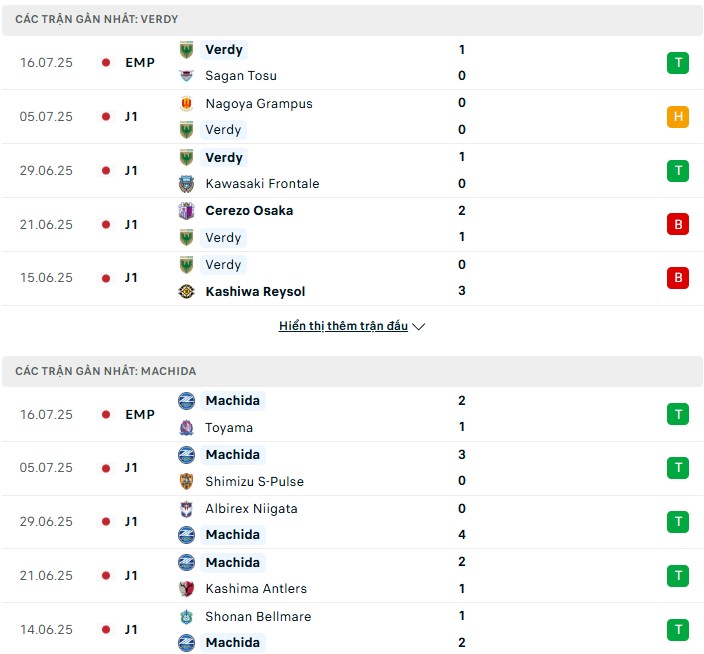Viewport: 704px width, 654px height.
Task: Open the Kashiwa Reysol team name
Action: tap(255, 291)
